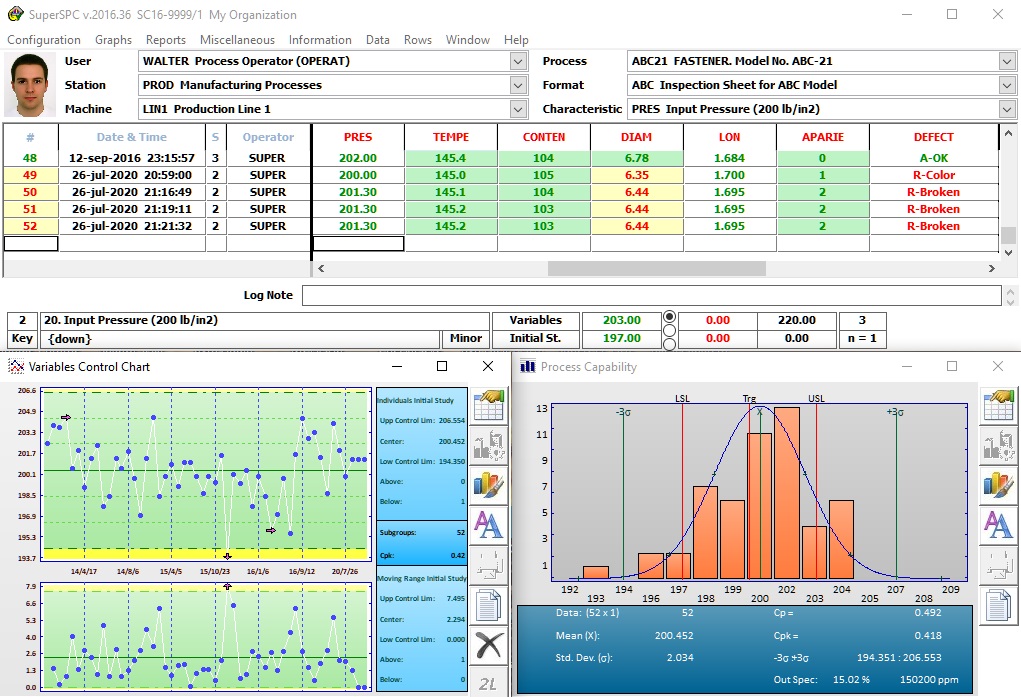Open data table icon in Process Capability window

click(x=999, y=405)
